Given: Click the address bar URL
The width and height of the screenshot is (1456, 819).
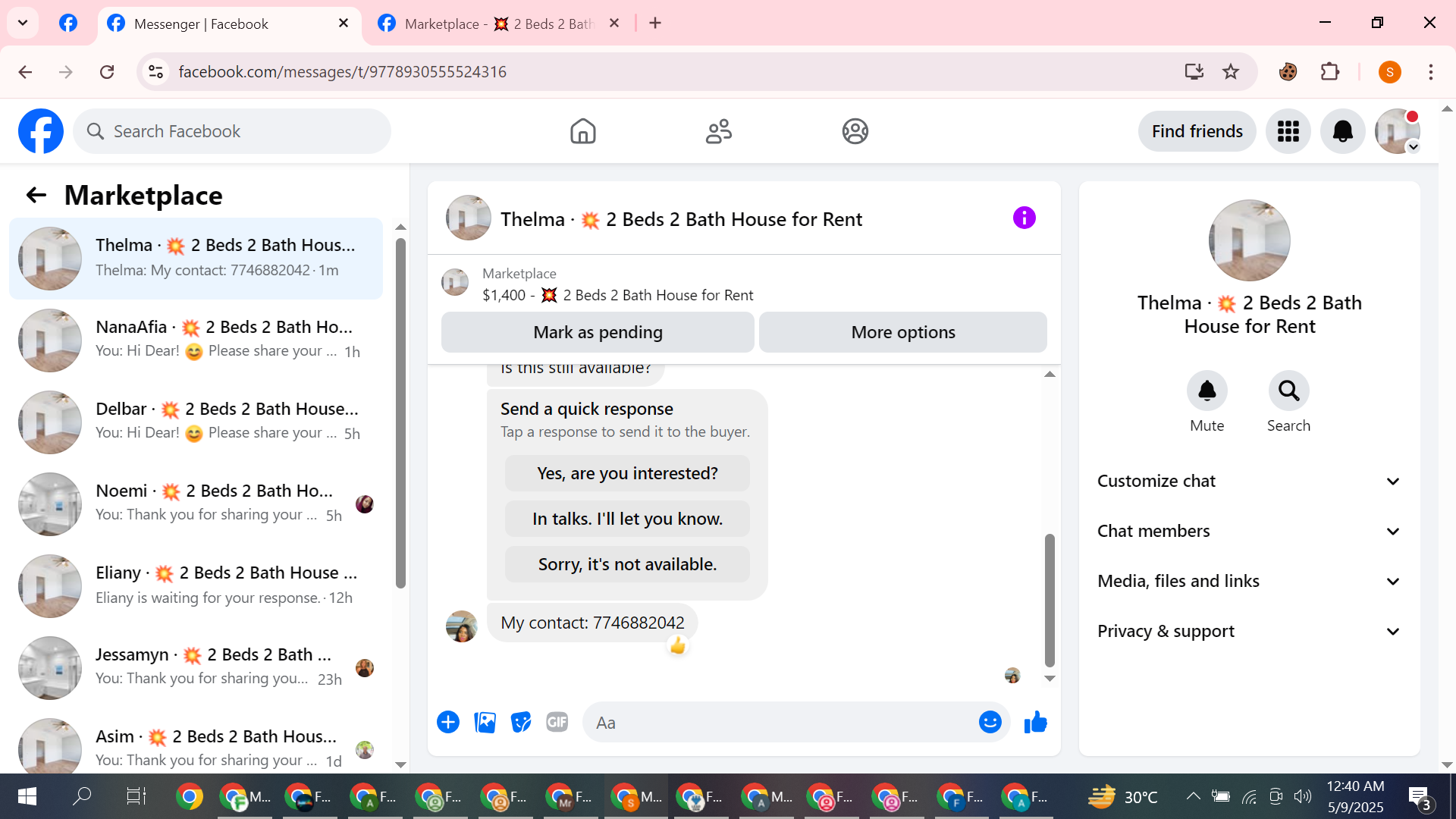Looking at the screenshot, I should pos(342,71).
